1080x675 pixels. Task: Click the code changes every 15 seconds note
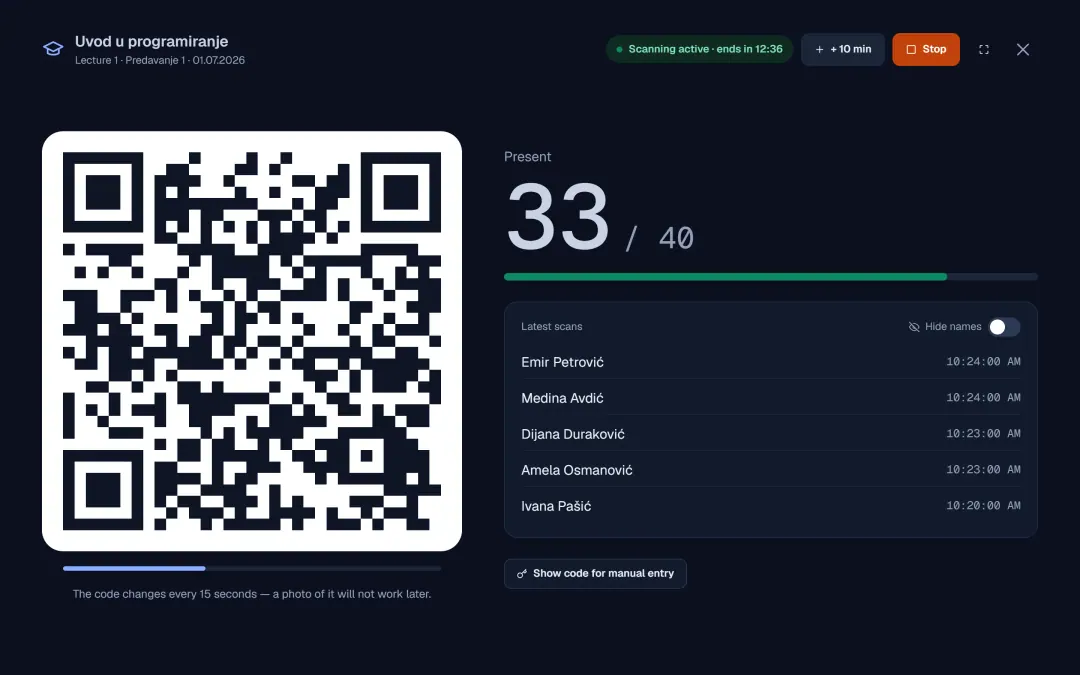(252, 594)
